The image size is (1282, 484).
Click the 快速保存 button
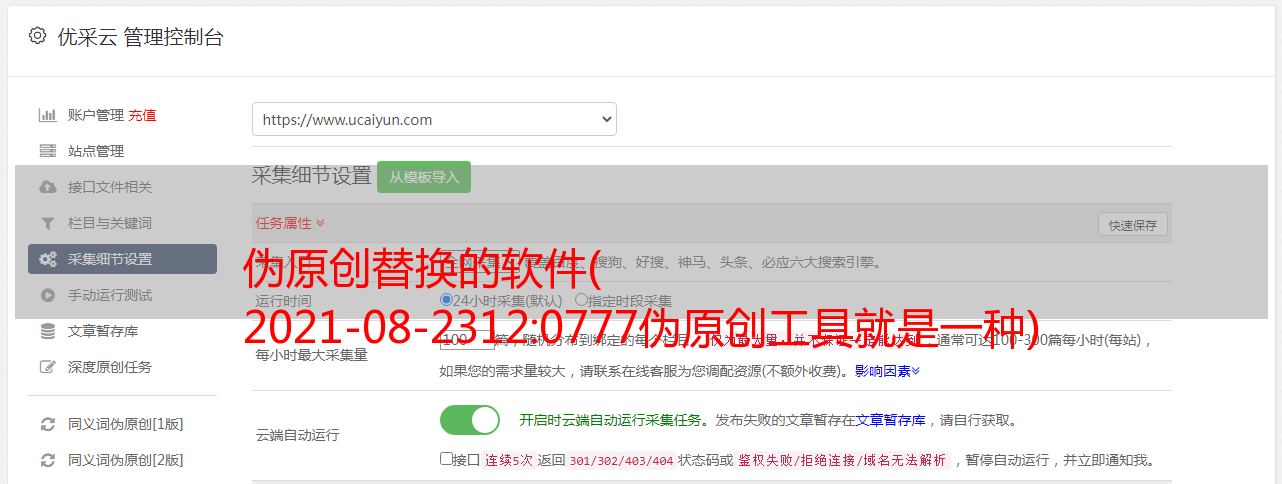(1133, 225)
